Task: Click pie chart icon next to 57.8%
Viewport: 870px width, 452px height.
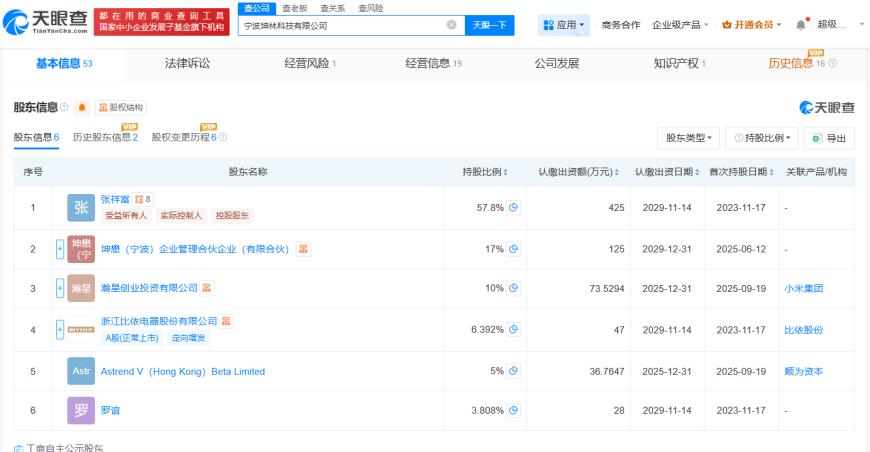Action: click(513, 207)
